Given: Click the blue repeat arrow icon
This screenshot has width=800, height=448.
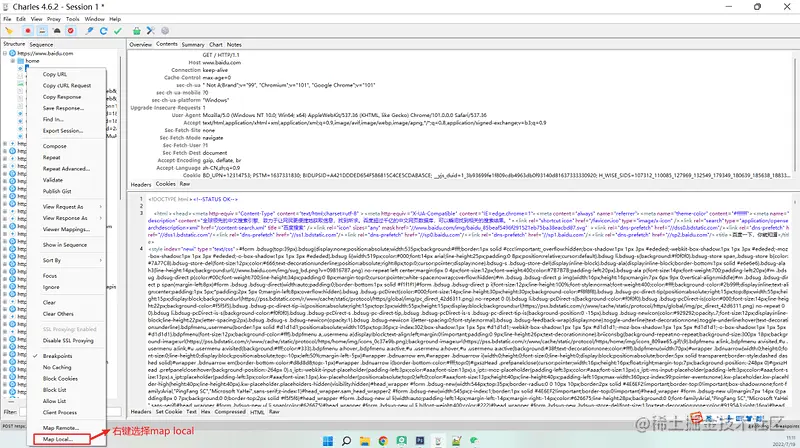Looking at the screenshot, I should pyautogui.click(x=104, y=31).
